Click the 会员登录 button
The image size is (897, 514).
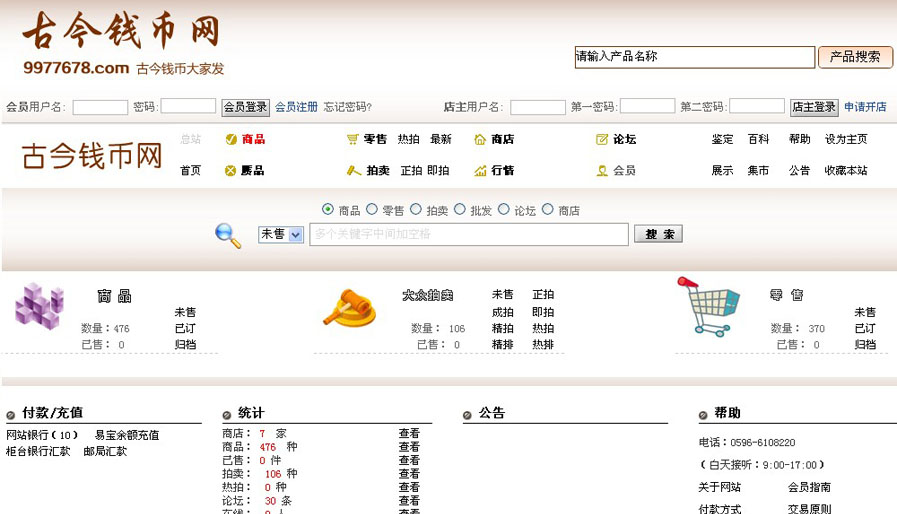(245, 107)
